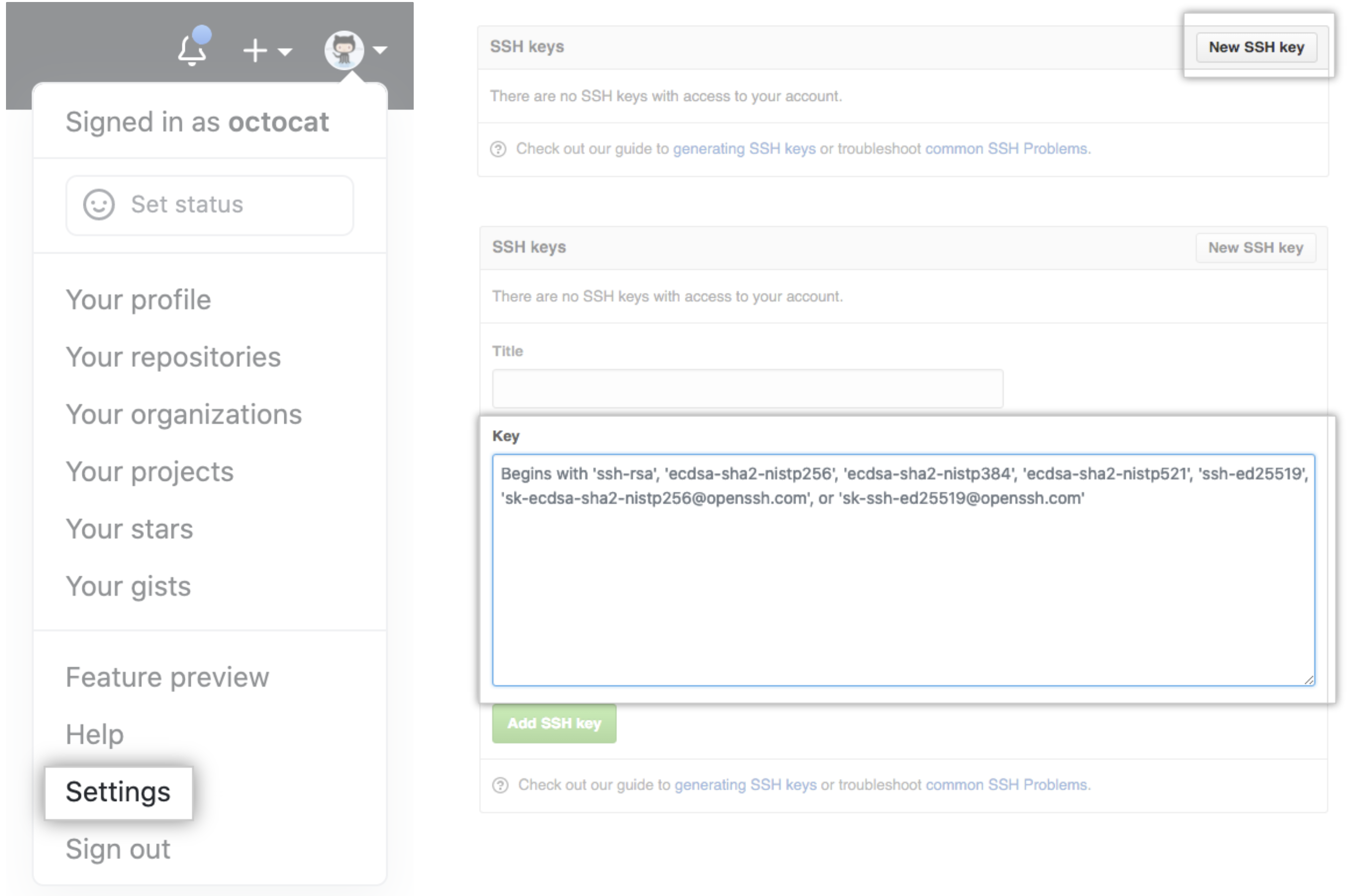Click the plus create-new icon

255,51
